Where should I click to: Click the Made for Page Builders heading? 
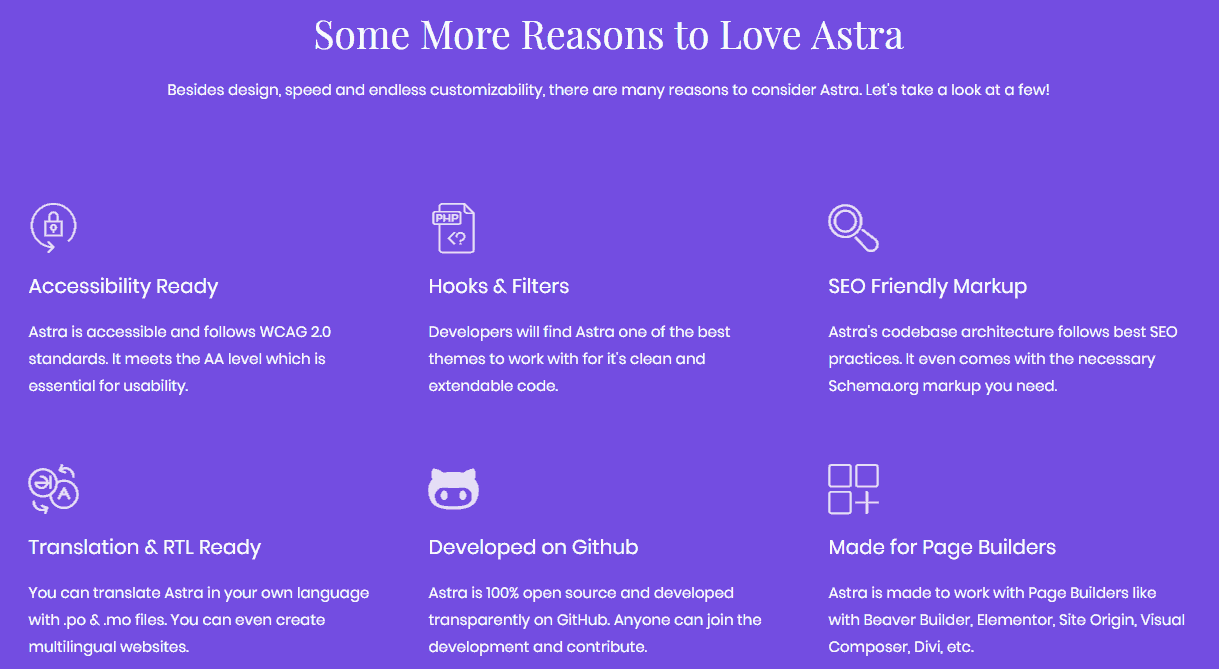pyautogui.click(x=942, y=547)
